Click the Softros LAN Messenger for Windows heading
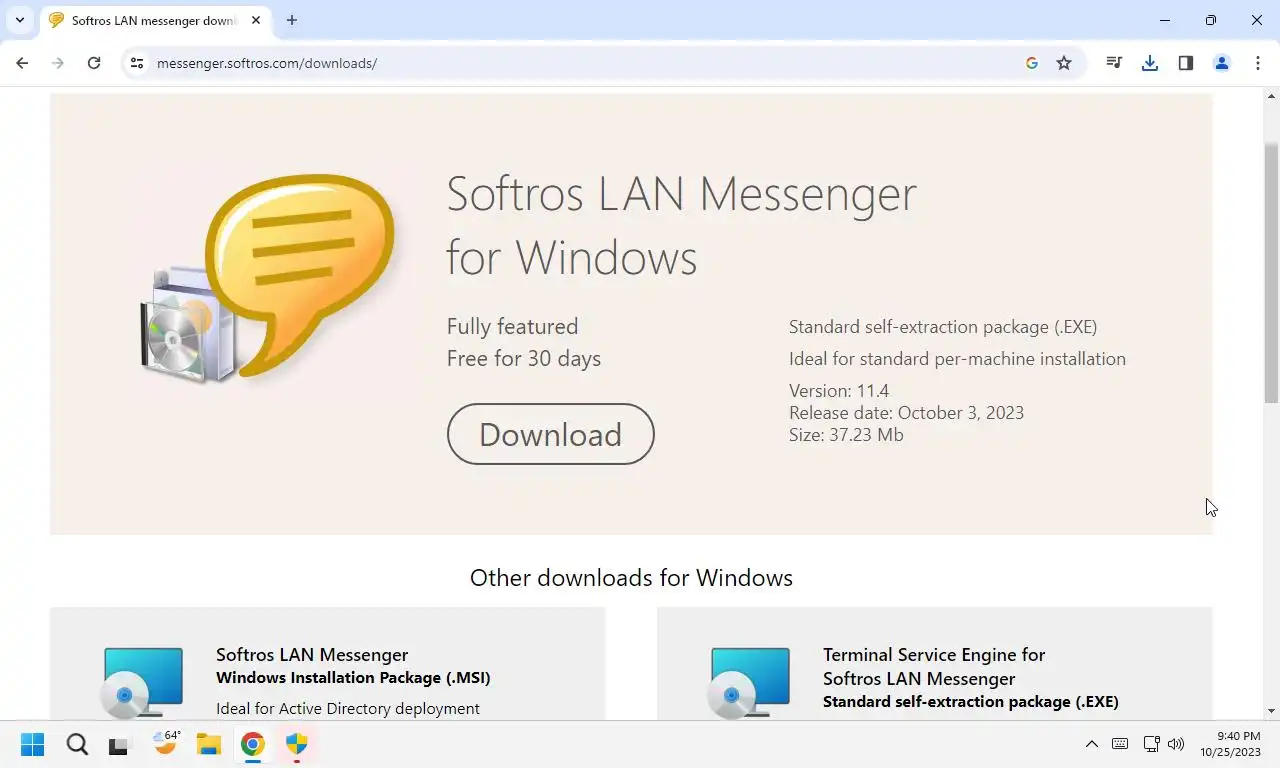The height and width of the screenshot is (768, 1280). click(681, 225)
